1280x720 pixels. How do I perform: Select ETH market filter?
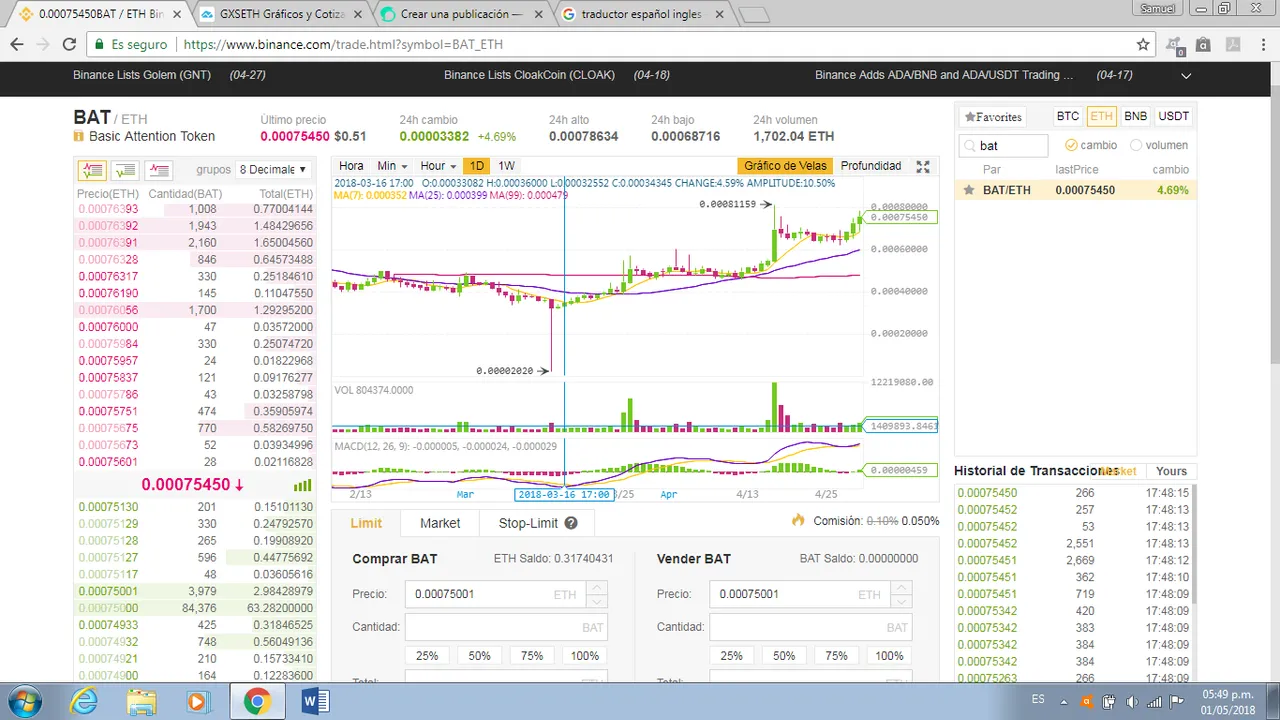1101,116
